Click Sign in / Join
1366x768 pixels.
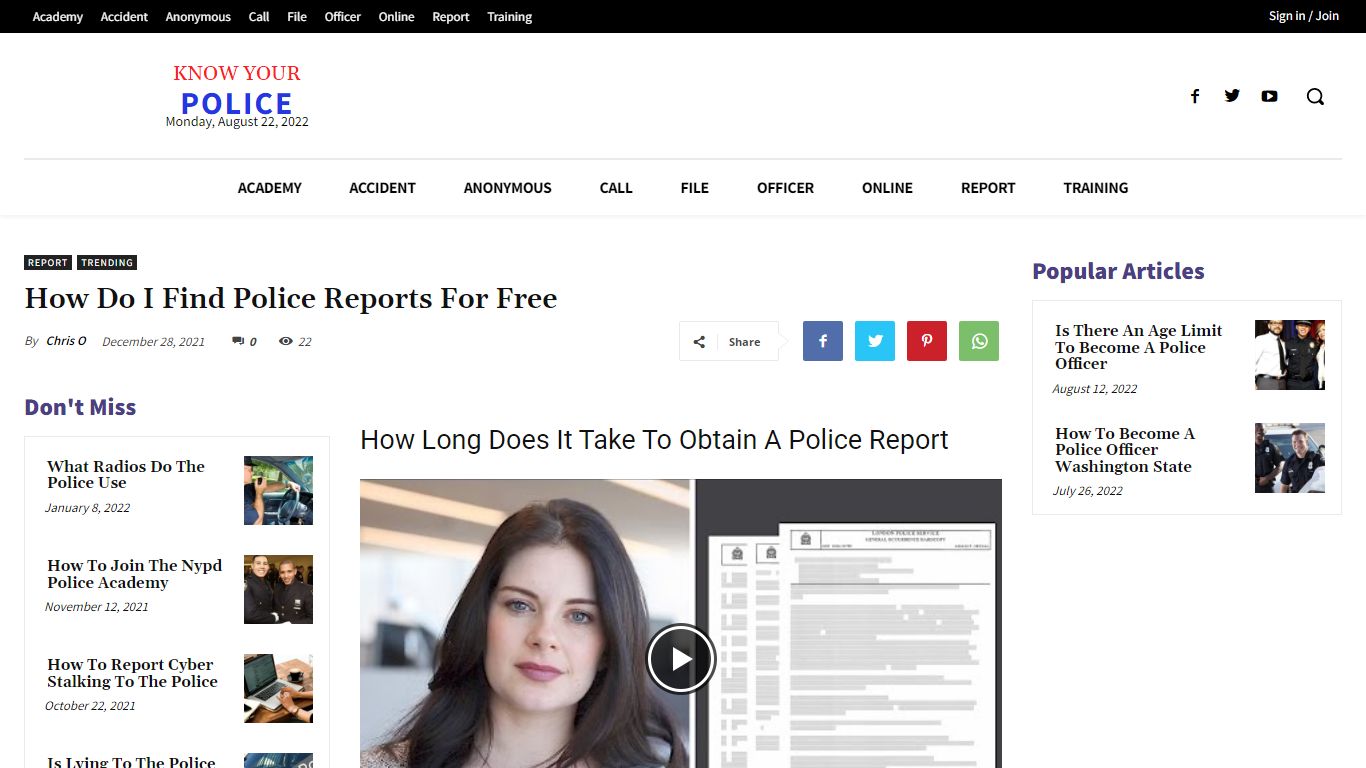1304,15
